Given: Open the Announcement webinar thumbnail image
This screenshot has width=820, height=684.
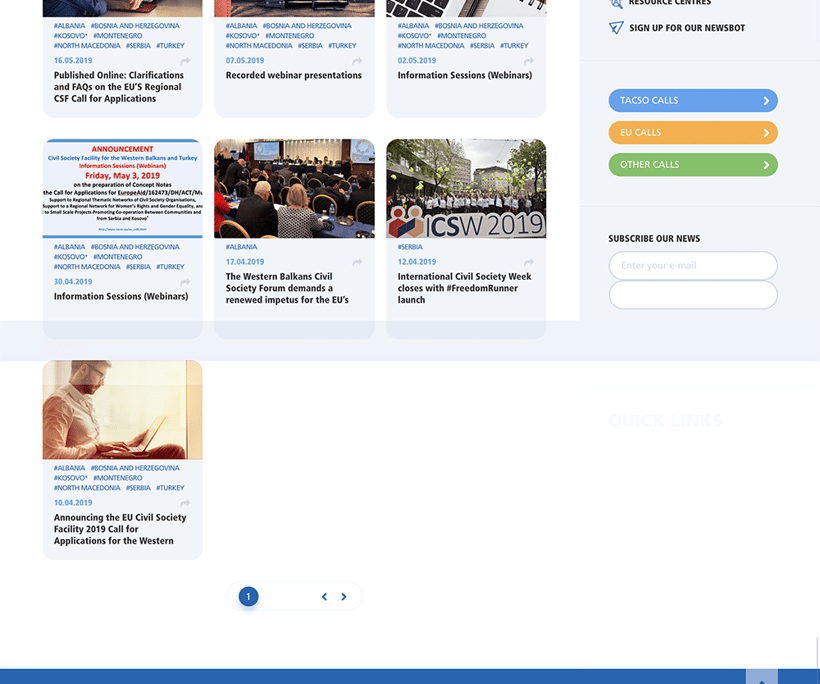Looking at the screenshot, I should [122, 189].
